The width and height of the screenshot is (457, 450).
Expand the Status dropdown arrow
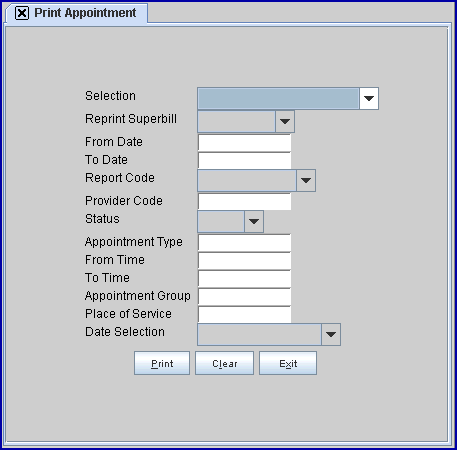pyautogui.click(x=254, y=221)
